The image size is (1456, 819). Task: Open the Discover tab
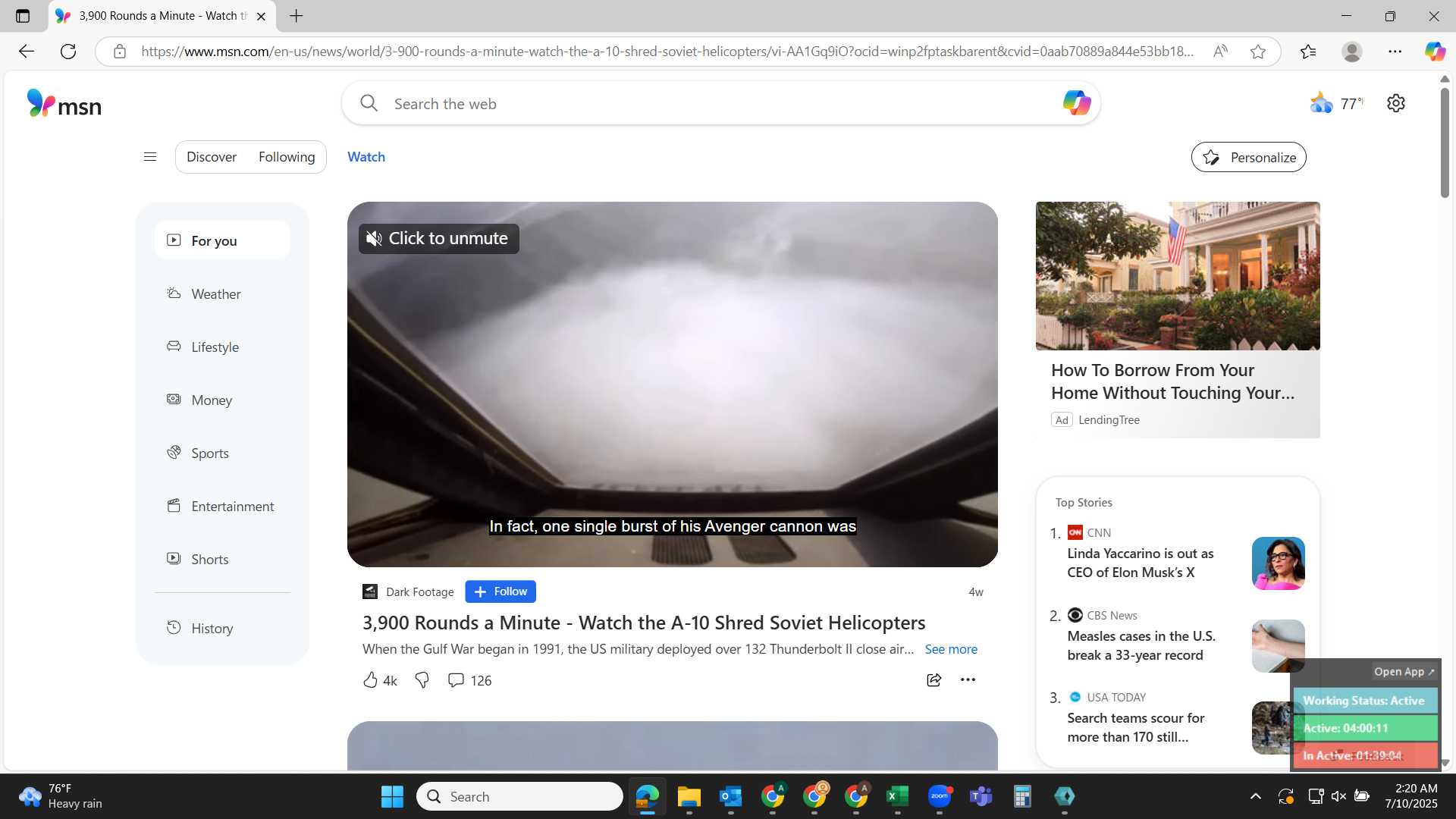(212, 157)
